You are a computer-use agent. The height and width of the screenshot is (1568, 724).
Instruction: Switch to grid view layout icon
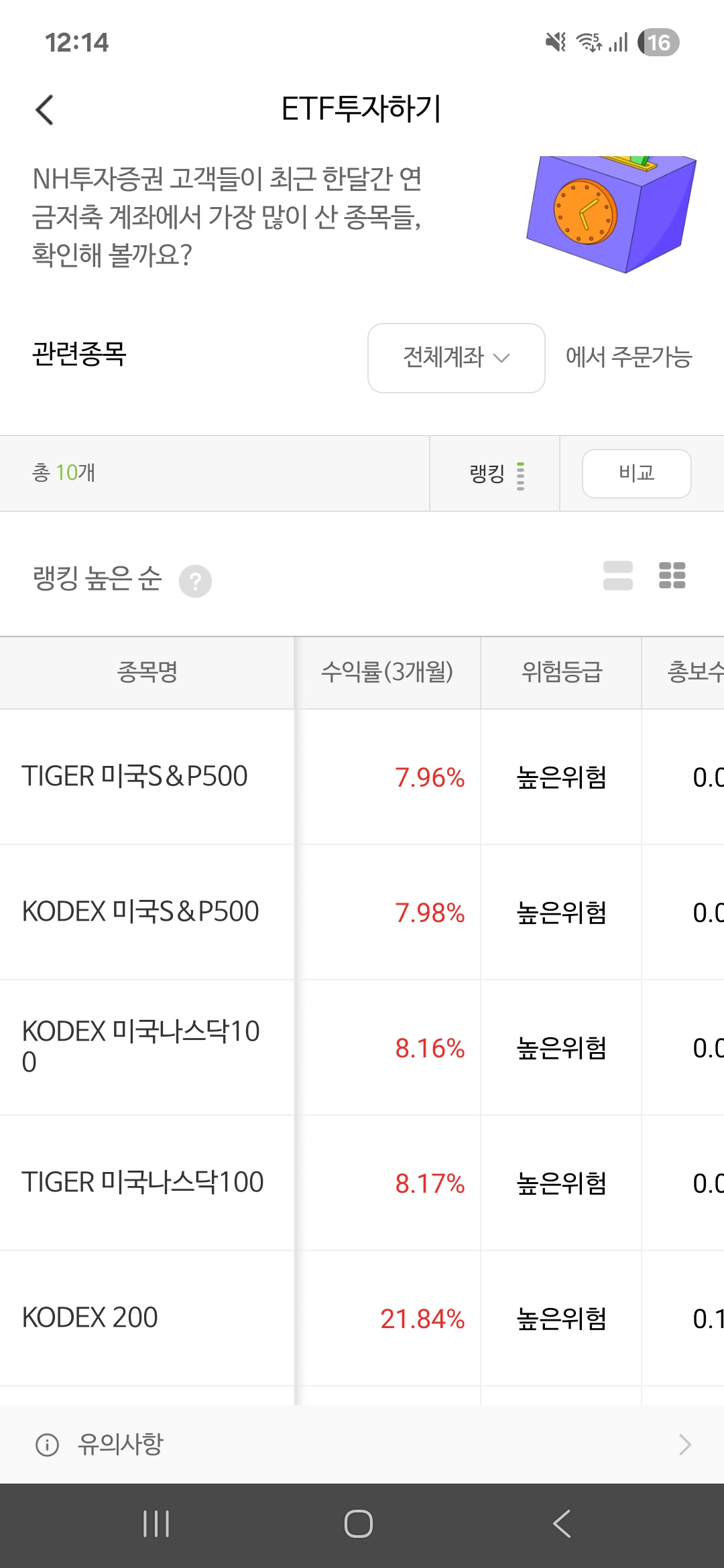click(x=672, y=576)
